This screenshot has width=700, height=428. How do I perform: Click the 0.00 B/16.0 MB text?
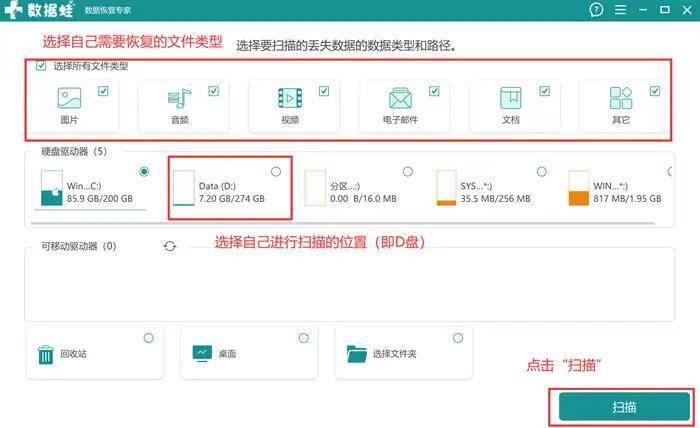pyautogui.click(x=363, y=199)
